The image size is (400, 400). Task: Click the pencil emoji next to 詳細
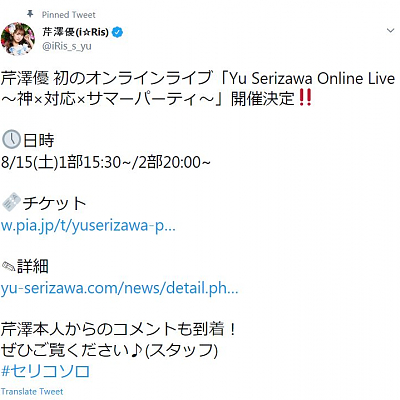click(9, 267)
